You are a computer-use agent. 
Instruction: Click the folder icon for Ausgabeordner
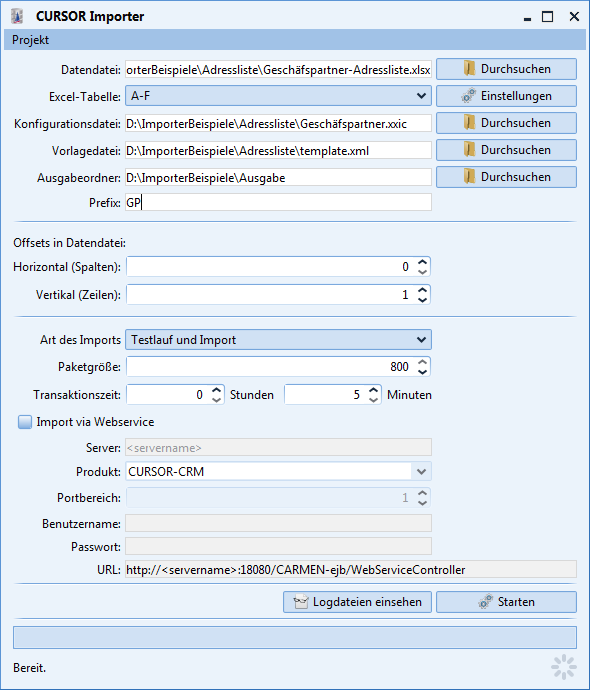[469, 176]
